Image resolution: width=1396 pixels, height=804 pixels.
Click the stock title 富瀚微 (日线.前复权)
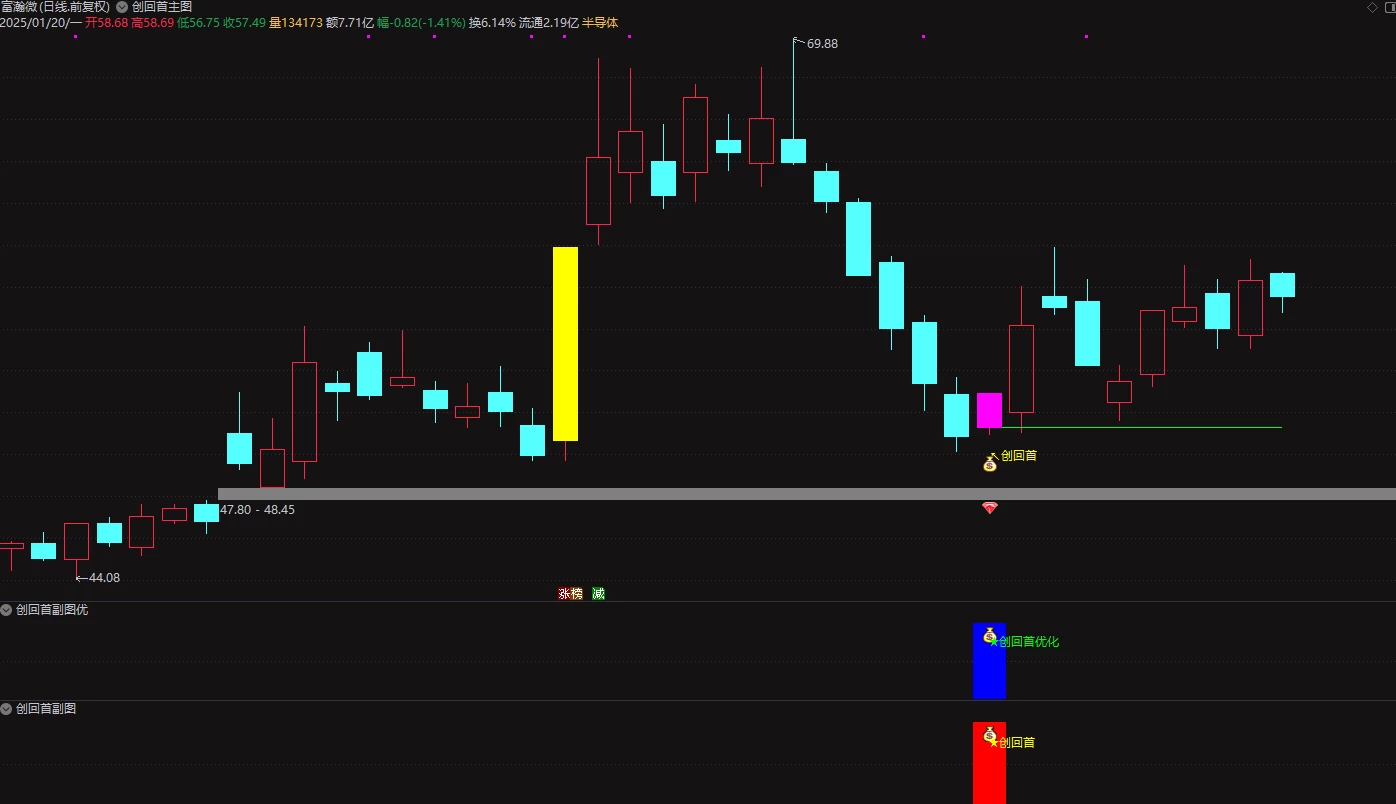coord(55,7)
